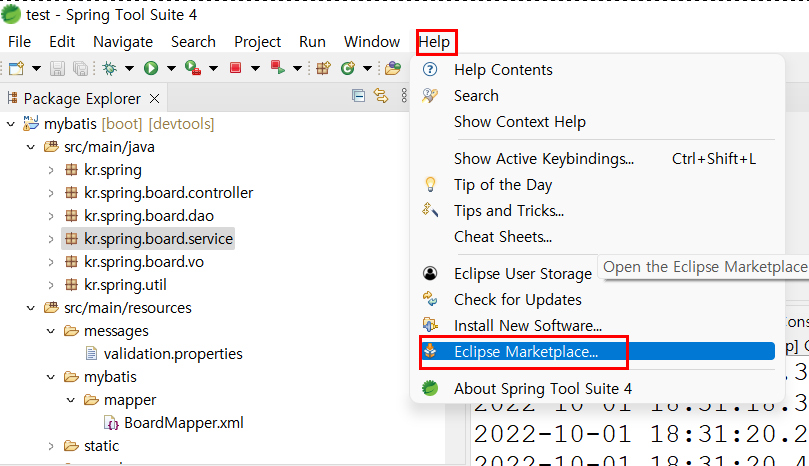
Task: Open the Edit menu
Action: click(62, 42)
